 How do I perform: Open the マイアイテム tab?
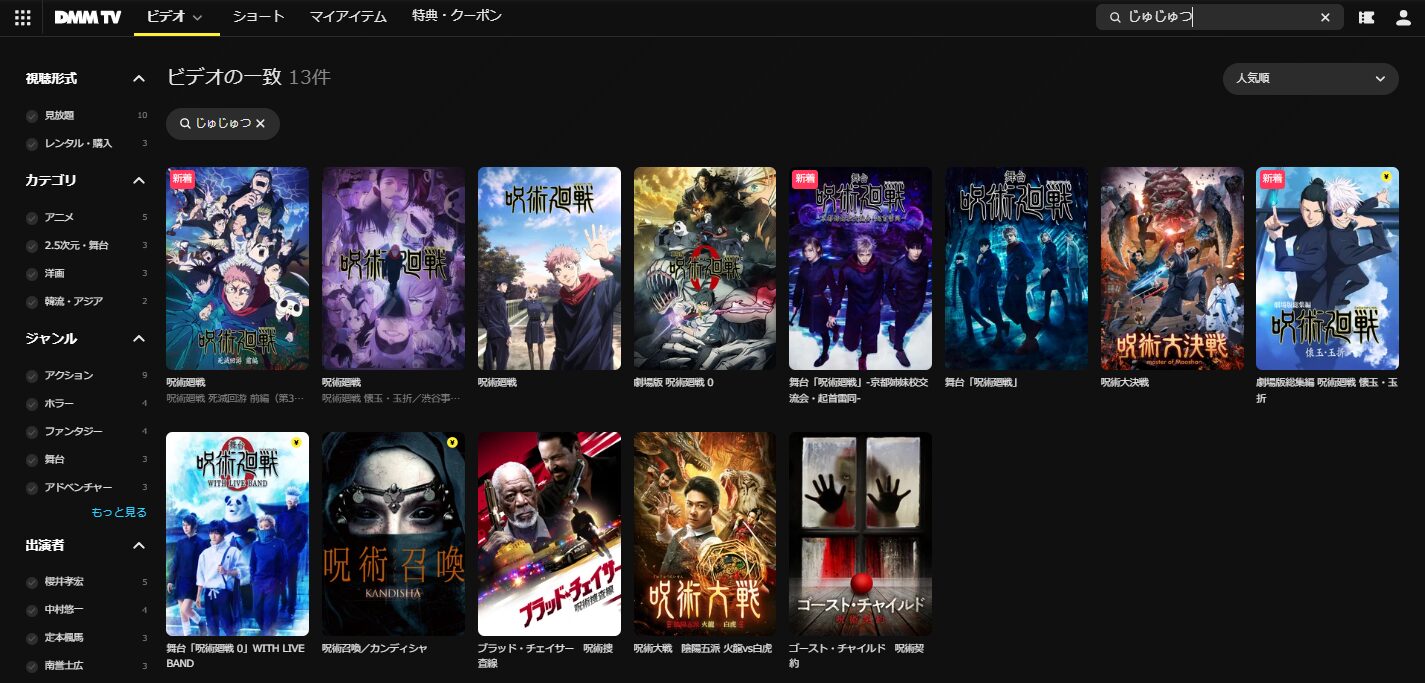click(348, 17)
